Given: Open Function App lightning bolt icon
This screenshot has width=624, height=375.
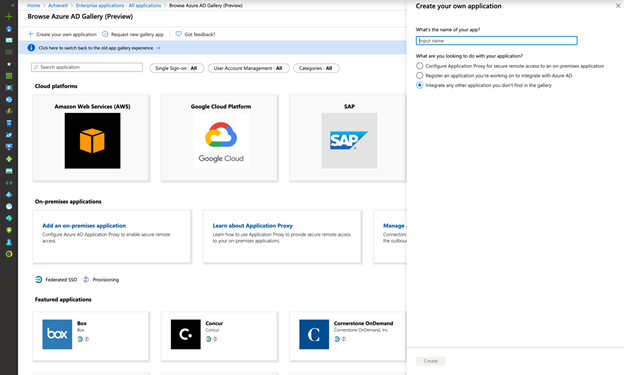Looking at the screenshot, I should coord(9,111).
